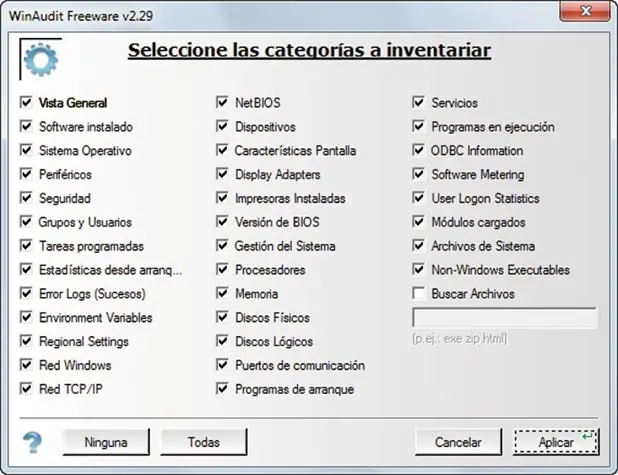Viewport: 618px width, 475px height.
Task: Toggle Display Adapters checkbox
Action: click(222, 174)
